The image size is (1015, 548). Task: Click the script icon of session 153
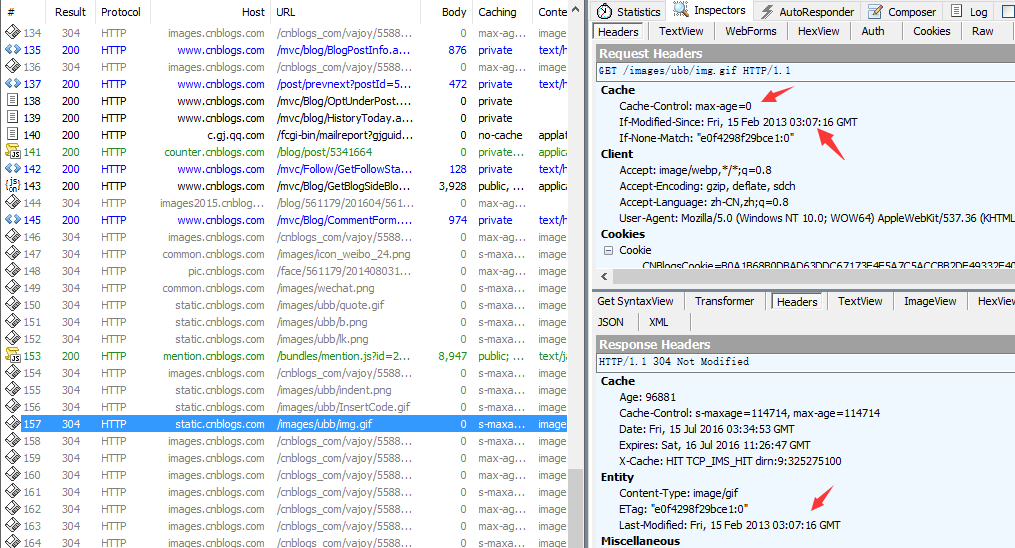click(x=13, y=356)
